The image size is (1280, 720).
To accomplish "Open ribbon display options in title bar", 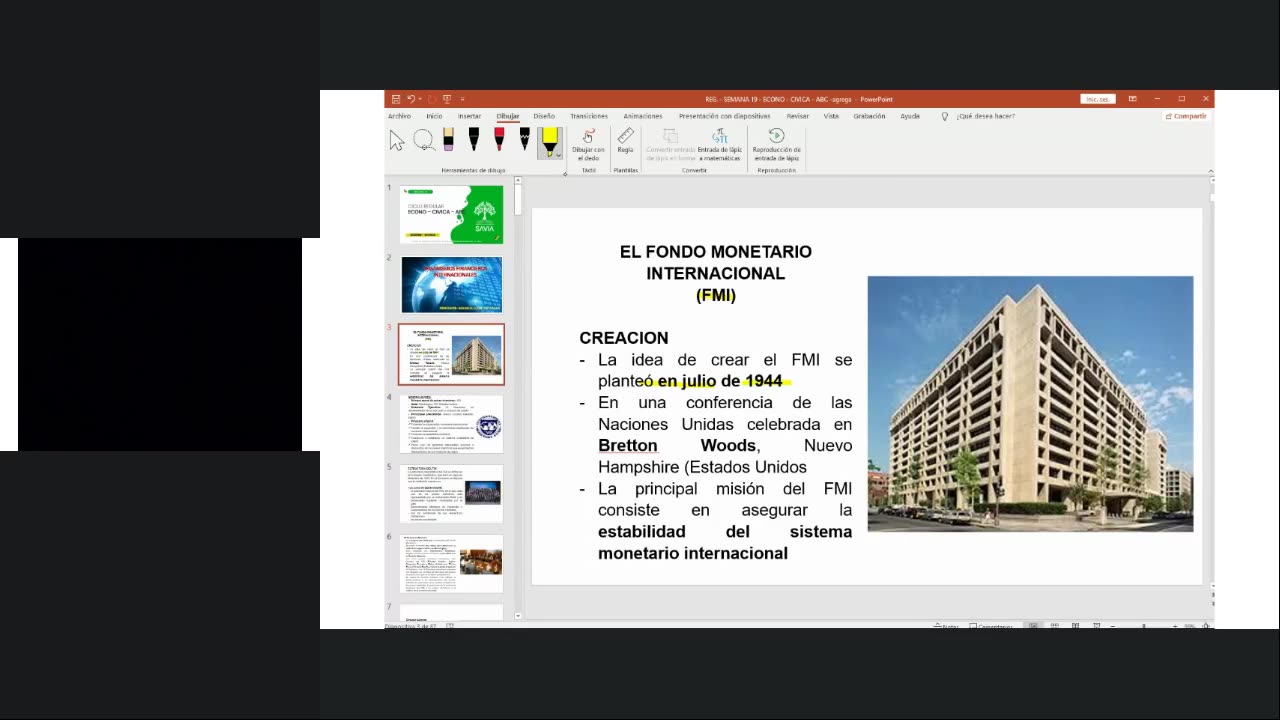I will pos(1133,99).
